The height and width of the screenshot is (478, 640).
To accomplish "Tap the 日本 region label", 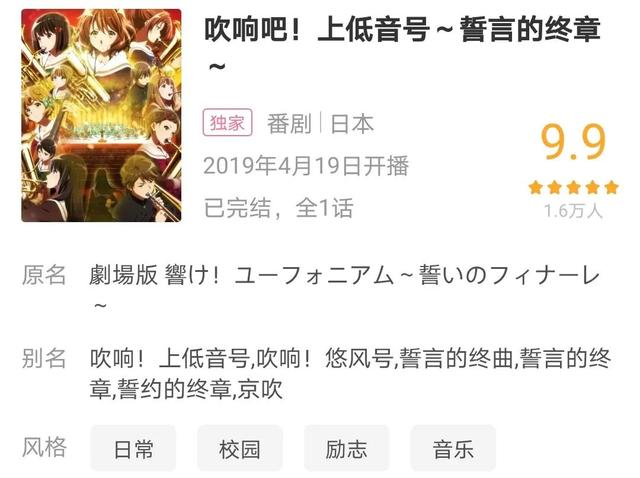I will click(x=352, y=124).
